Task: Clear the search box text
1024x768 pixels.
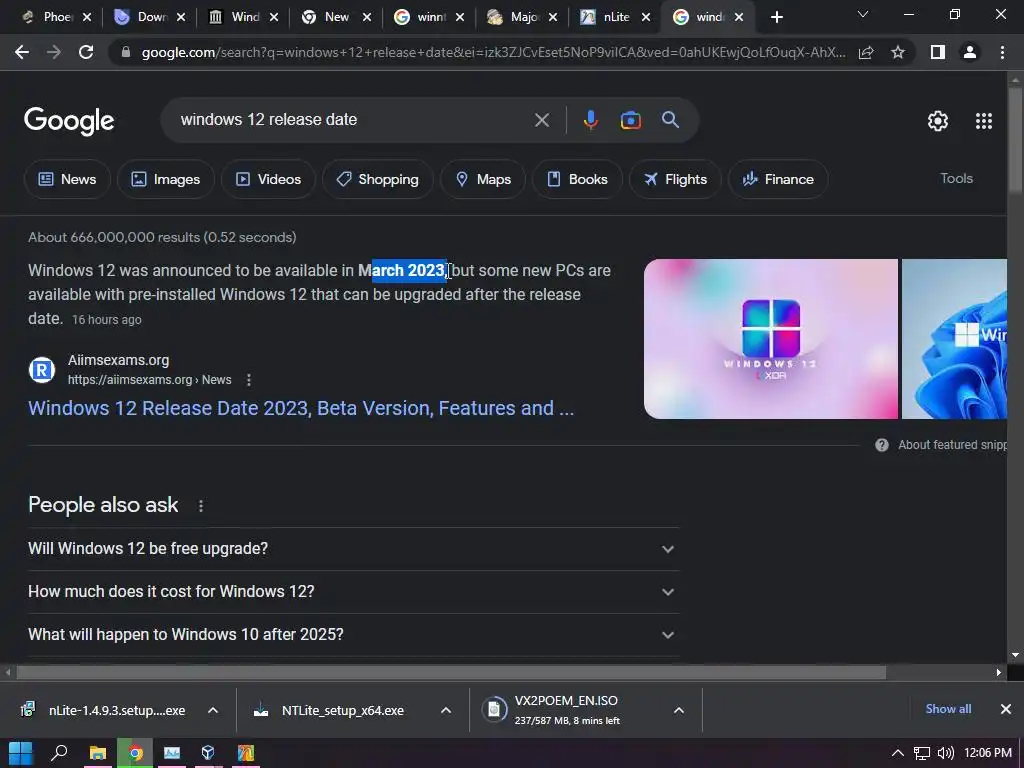Action: tap(541, 120)
